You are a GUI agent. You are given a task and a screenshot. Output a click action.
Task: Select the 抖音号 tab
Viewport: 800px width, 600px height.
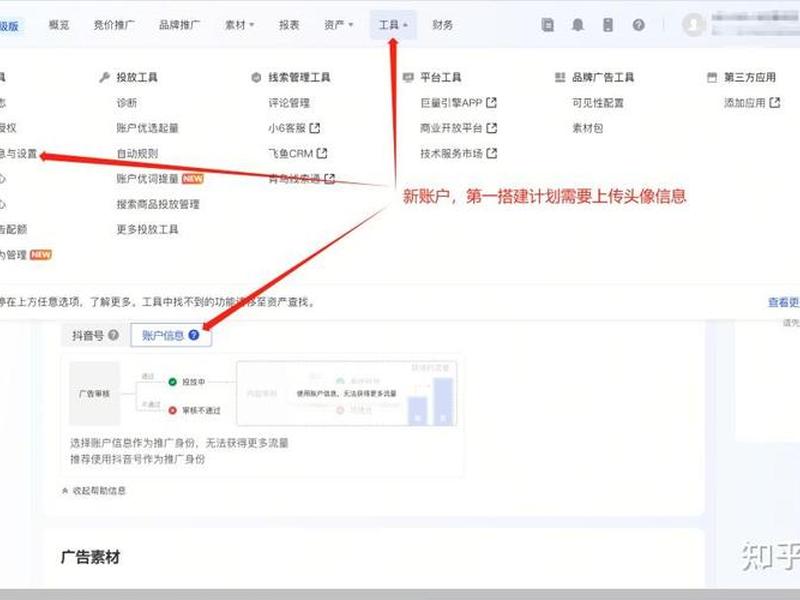tap(95, 335)
